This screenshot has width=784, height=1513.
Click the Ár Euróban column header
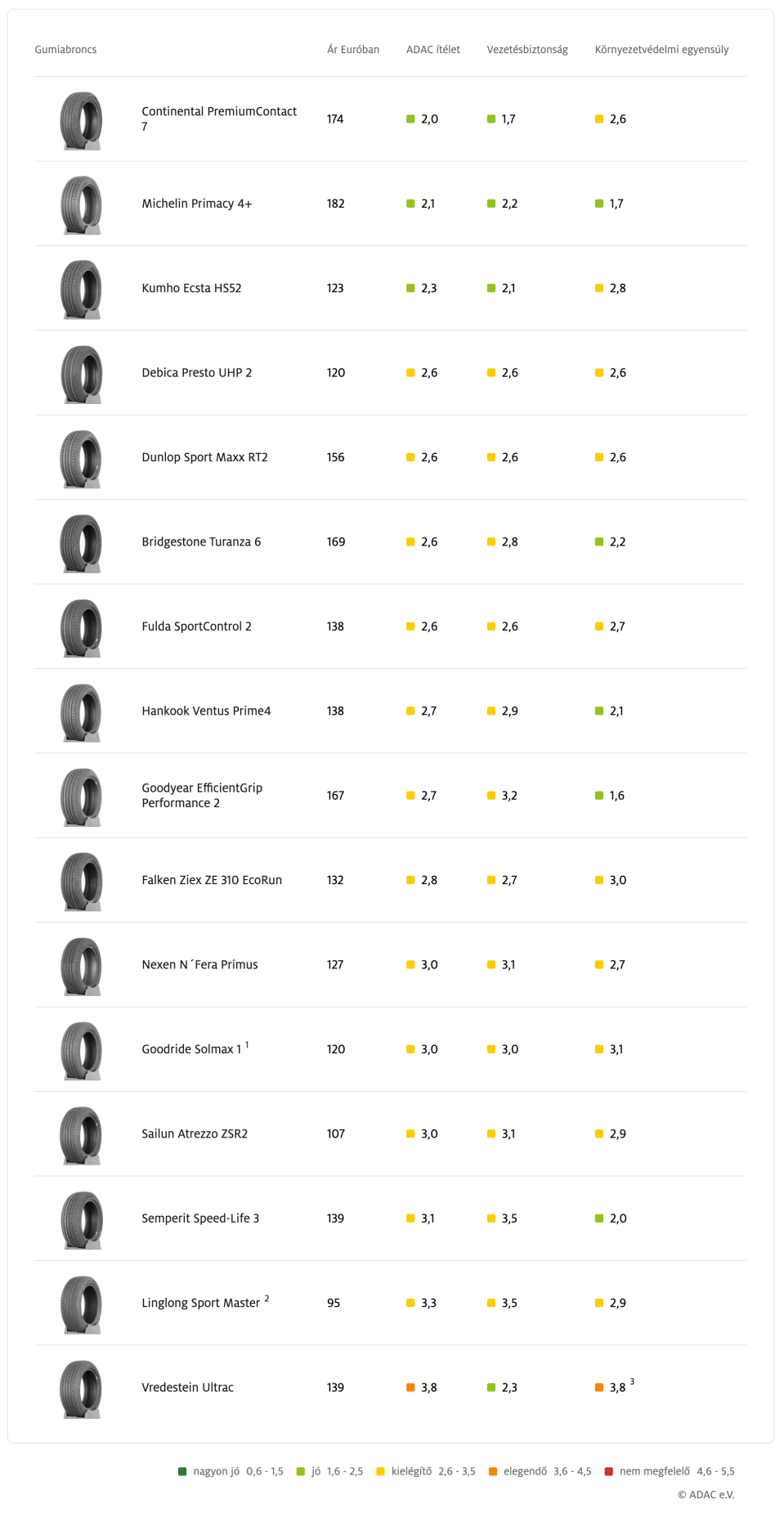click(353, 49)
